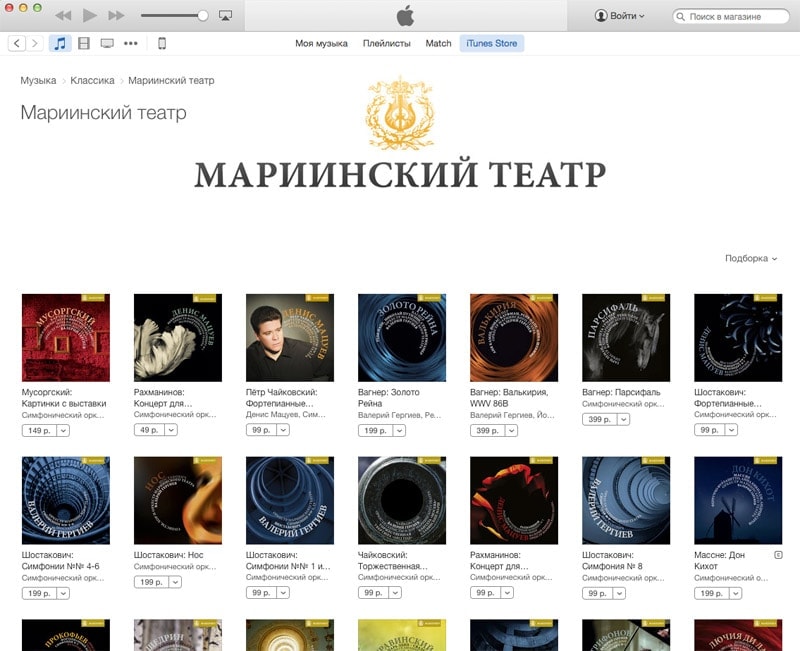This screenshot has height=651, width=800.
Task: Navigate back with the left arrow
Action: [x=17, y=43]
